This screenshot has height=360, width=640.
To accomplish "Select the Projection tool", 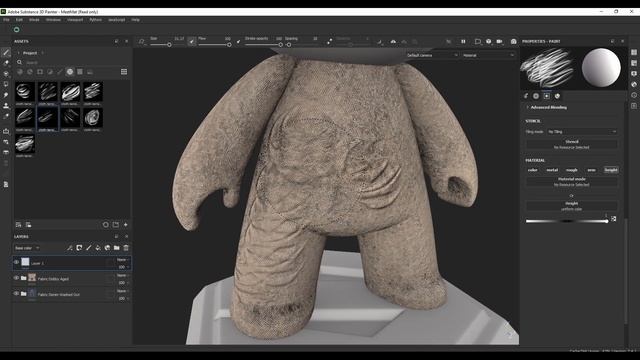I will tap(6, 74).
